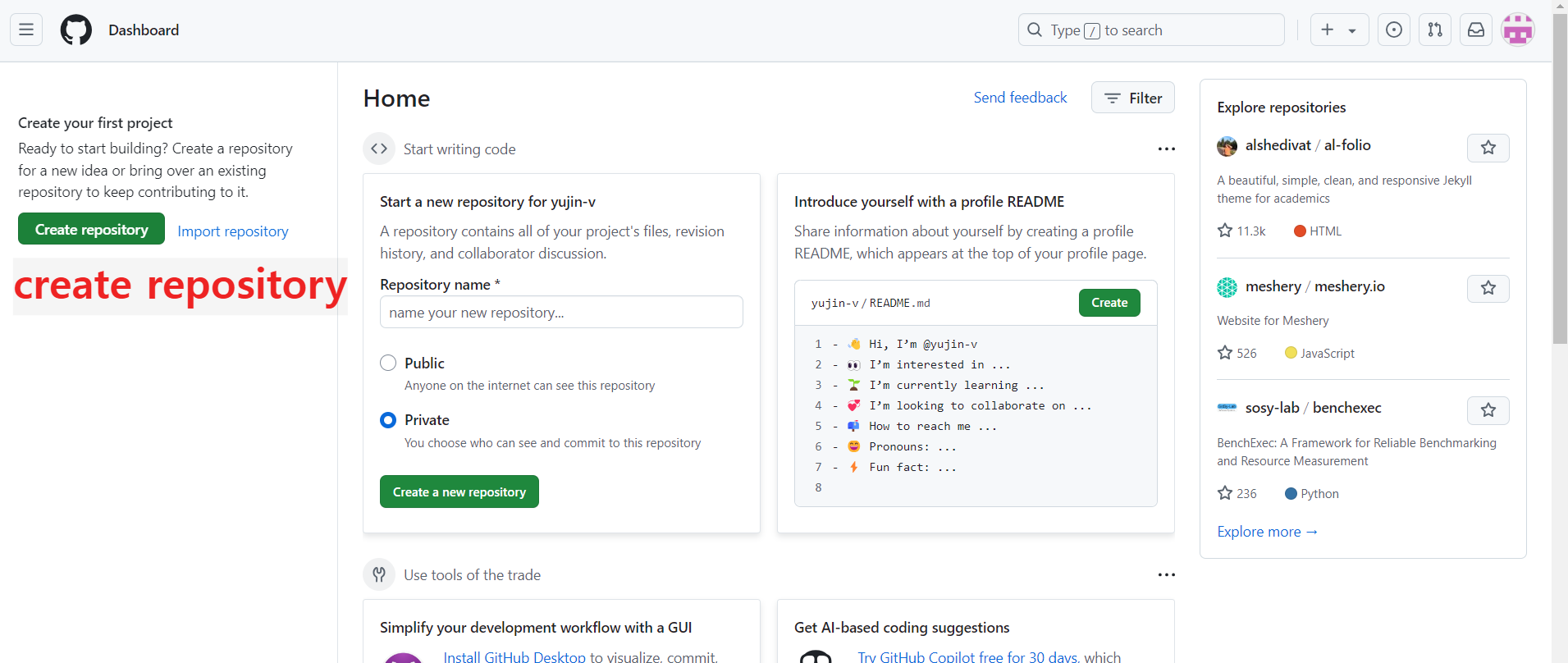Click the GitHub Octocat logo
The height and width of the screenshot is (663, 1568).
[x=76, y=30]
